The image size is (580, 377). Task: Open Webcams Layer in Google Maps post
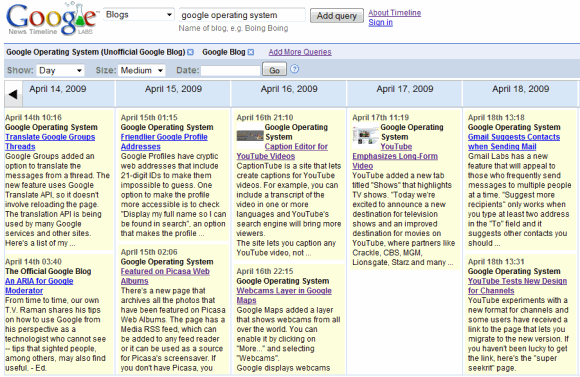(x=284, y=295)
